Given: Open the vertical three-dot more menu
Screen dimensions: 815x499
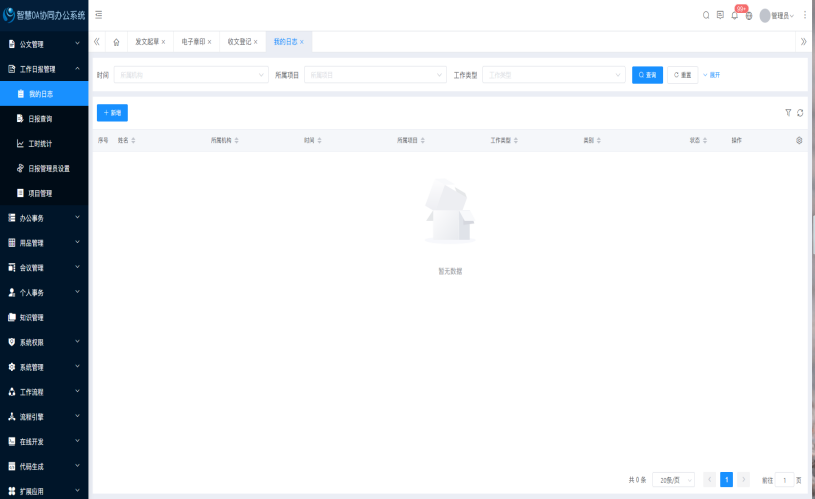Looking at the screenshot, I should (x=805, y=15).
